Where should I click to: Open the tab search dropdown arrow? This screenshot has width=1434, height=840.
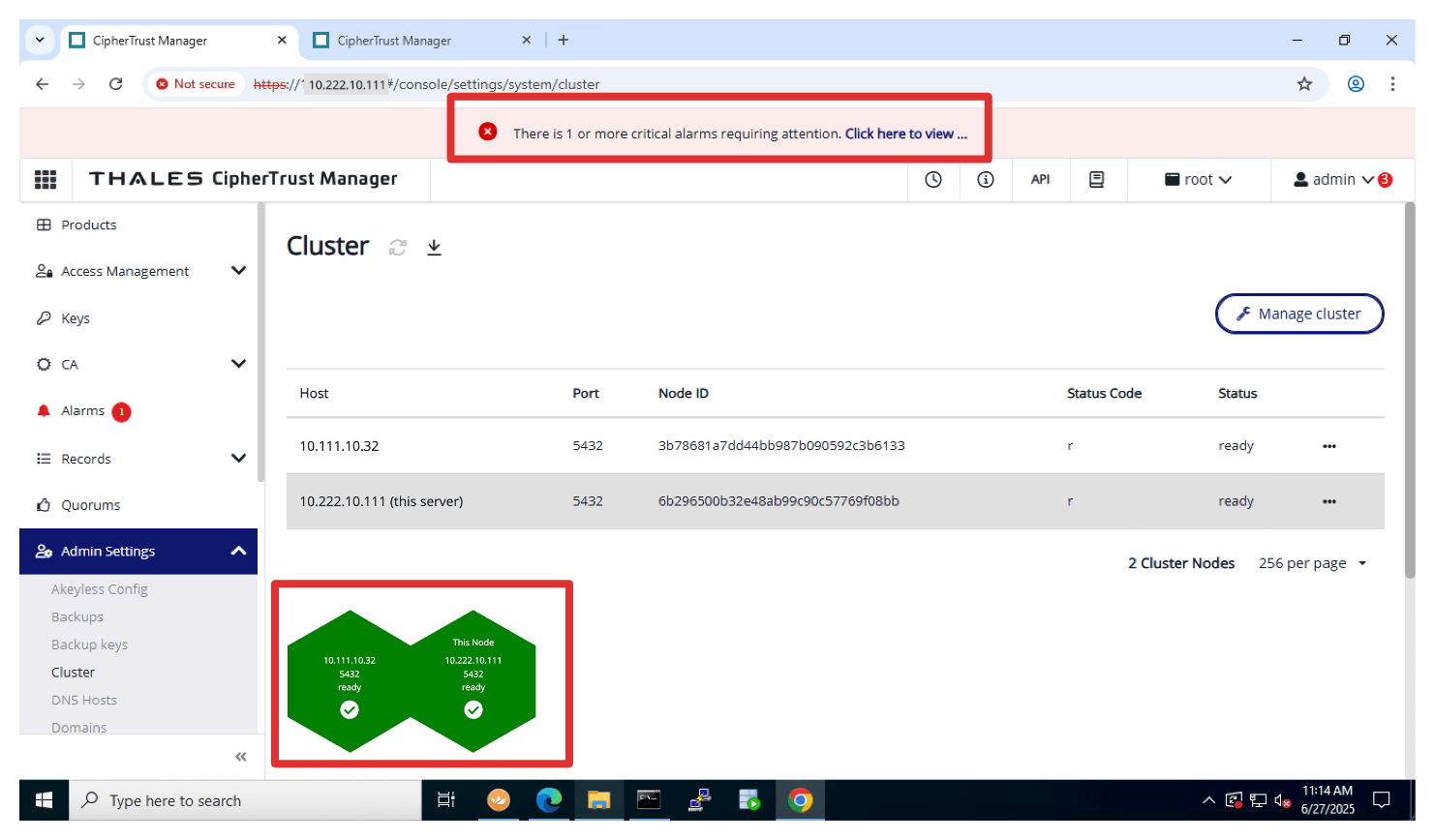pos(40,40)
